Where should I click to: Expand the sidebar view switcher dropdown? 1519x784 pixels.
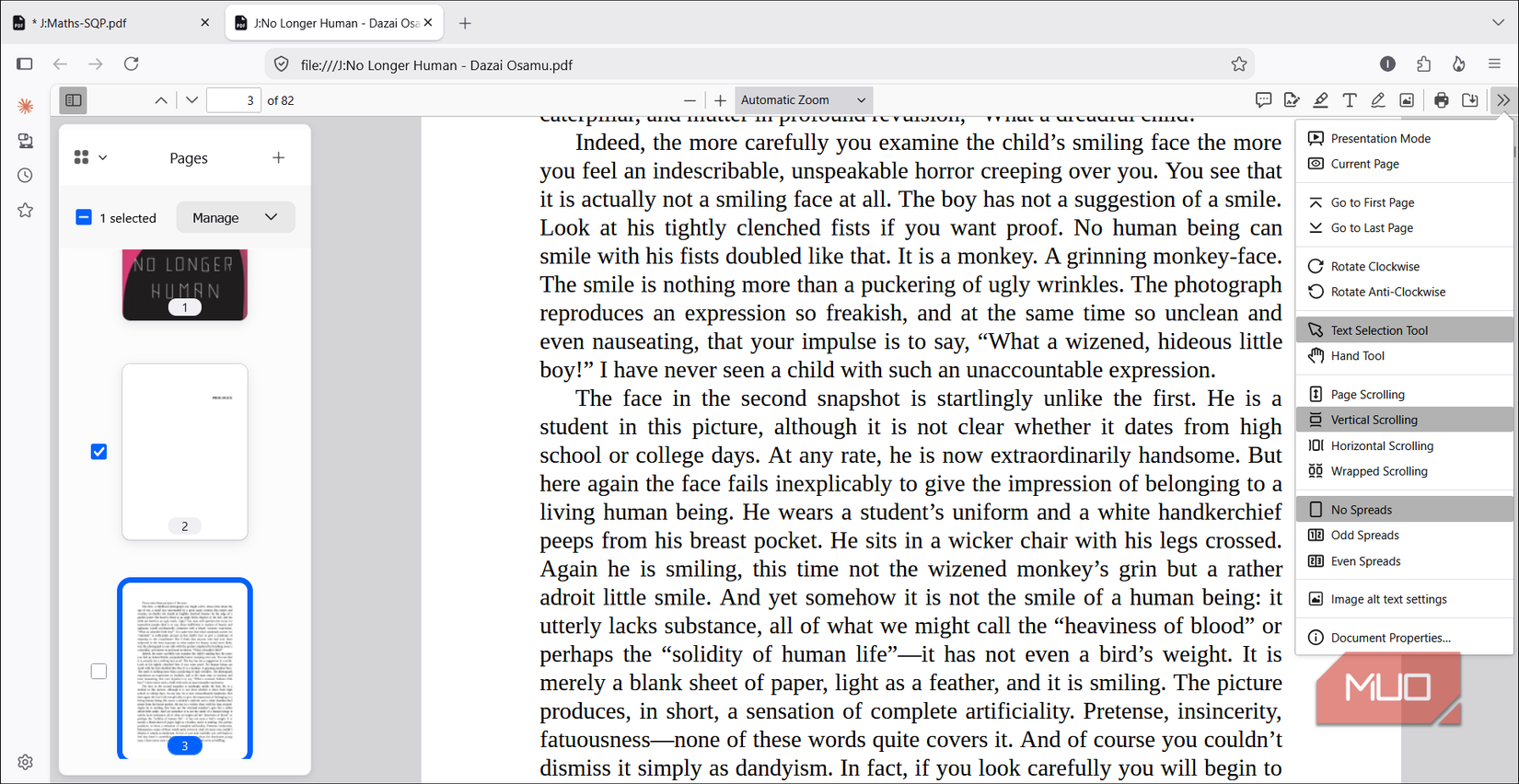coord(90,158)
